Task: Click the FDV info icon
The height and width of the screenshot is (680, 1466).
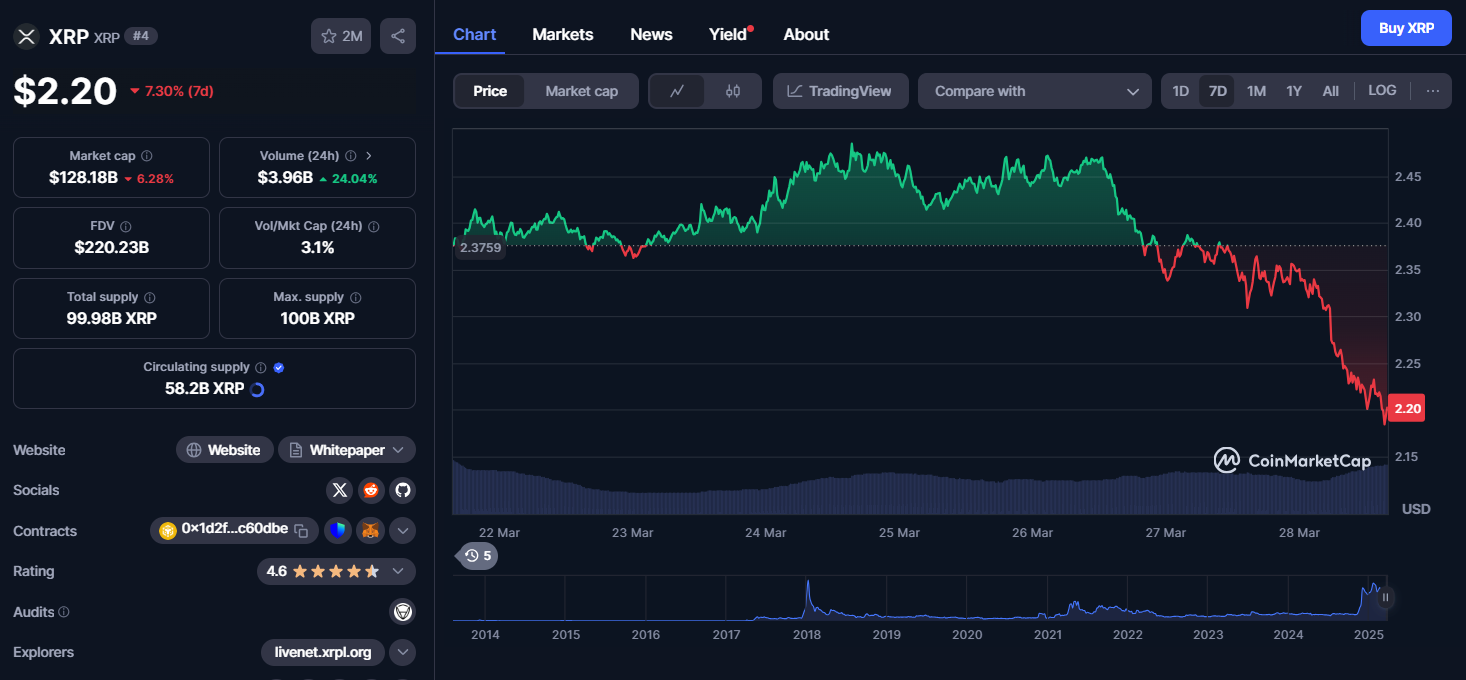Action: 125,227
